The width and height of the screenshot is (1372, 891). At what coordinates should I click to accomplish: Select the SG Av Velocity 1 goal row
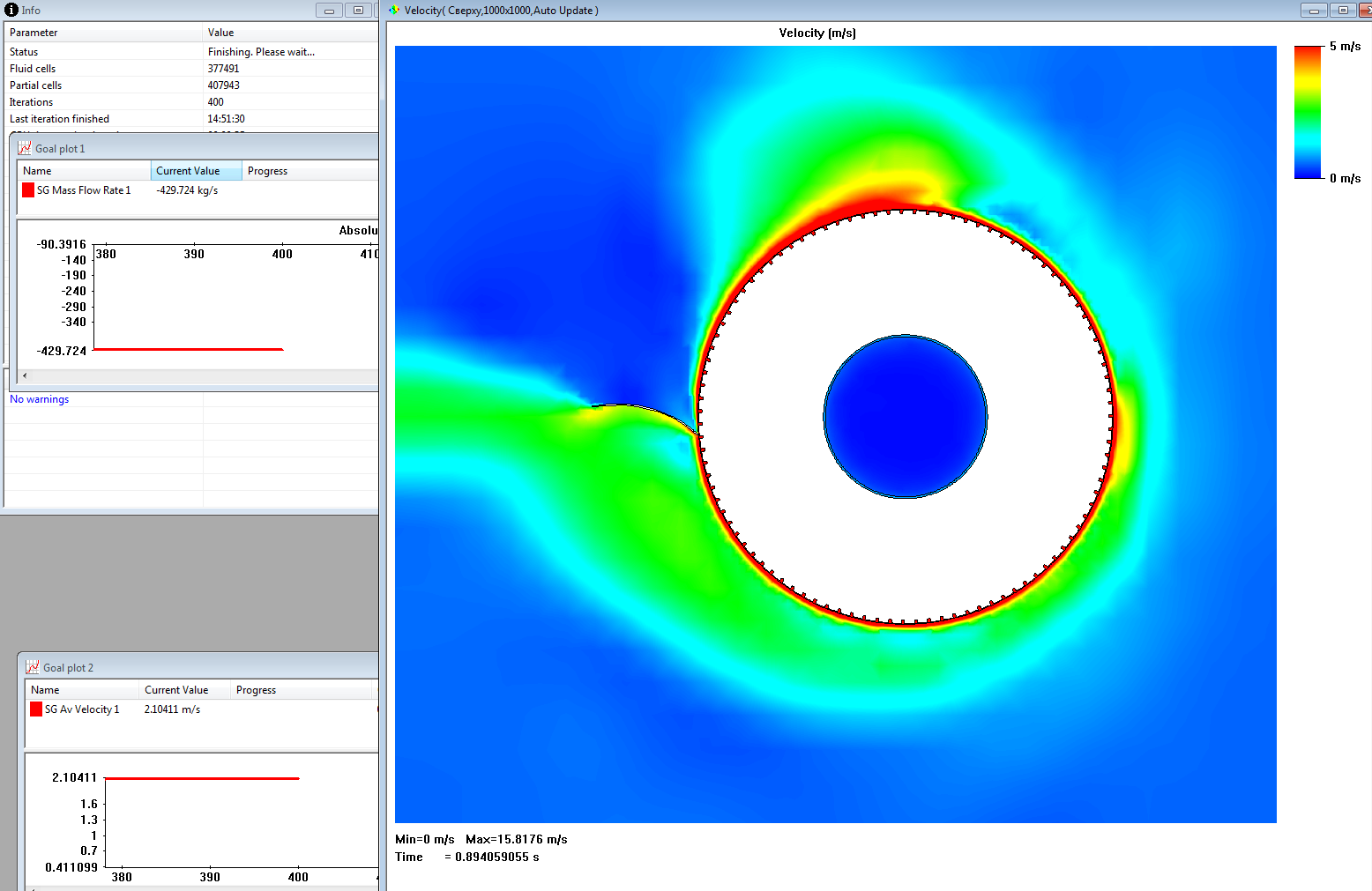pyautogui.click(x=82, y=709)
